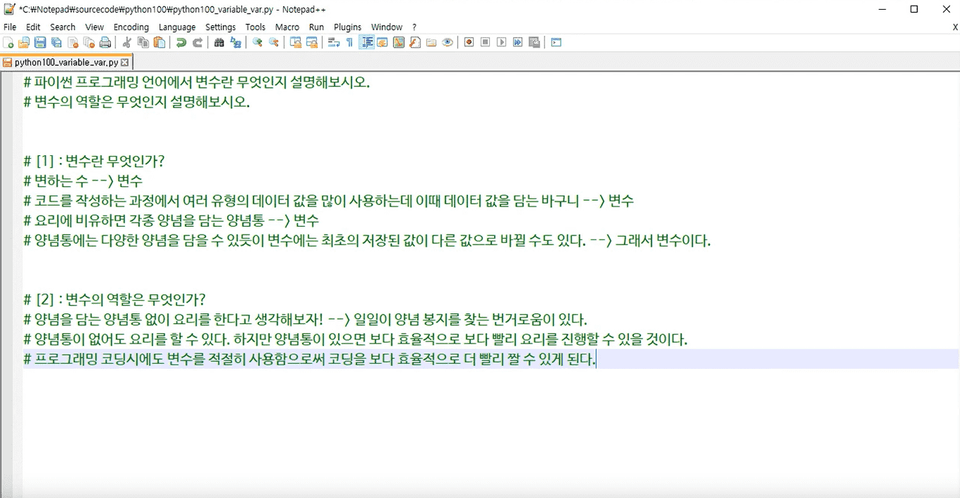Open the File menu
Viewport: 960px width, 498px height.
point(10,27)
